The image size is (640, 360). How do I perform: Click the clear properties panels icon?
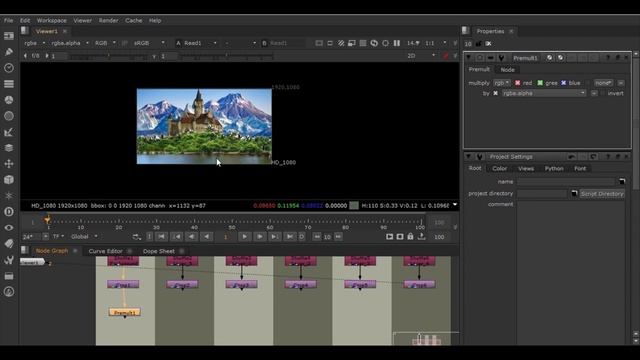click(x=489, y=44)
